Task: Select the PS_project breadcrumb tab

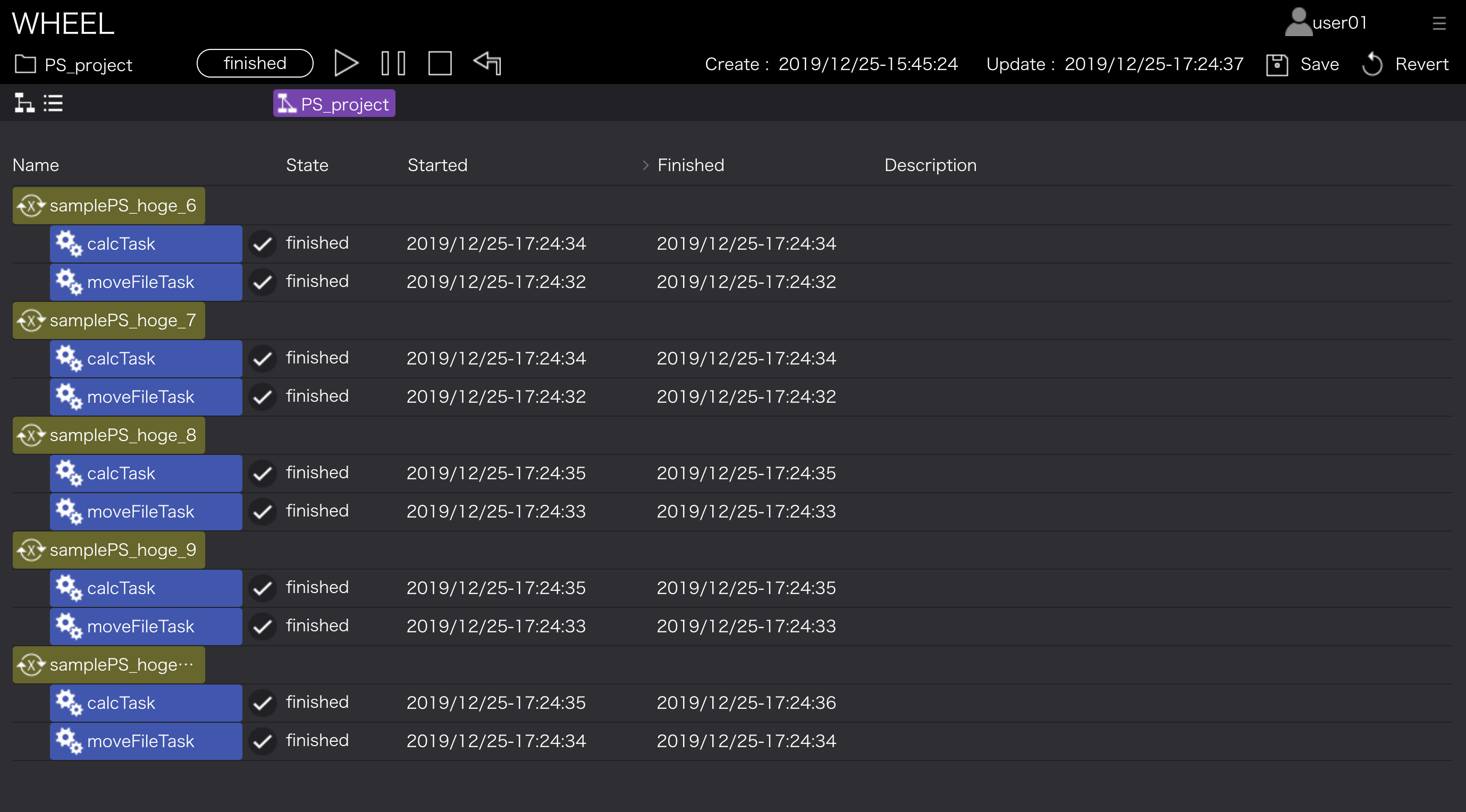Action: 334,104
